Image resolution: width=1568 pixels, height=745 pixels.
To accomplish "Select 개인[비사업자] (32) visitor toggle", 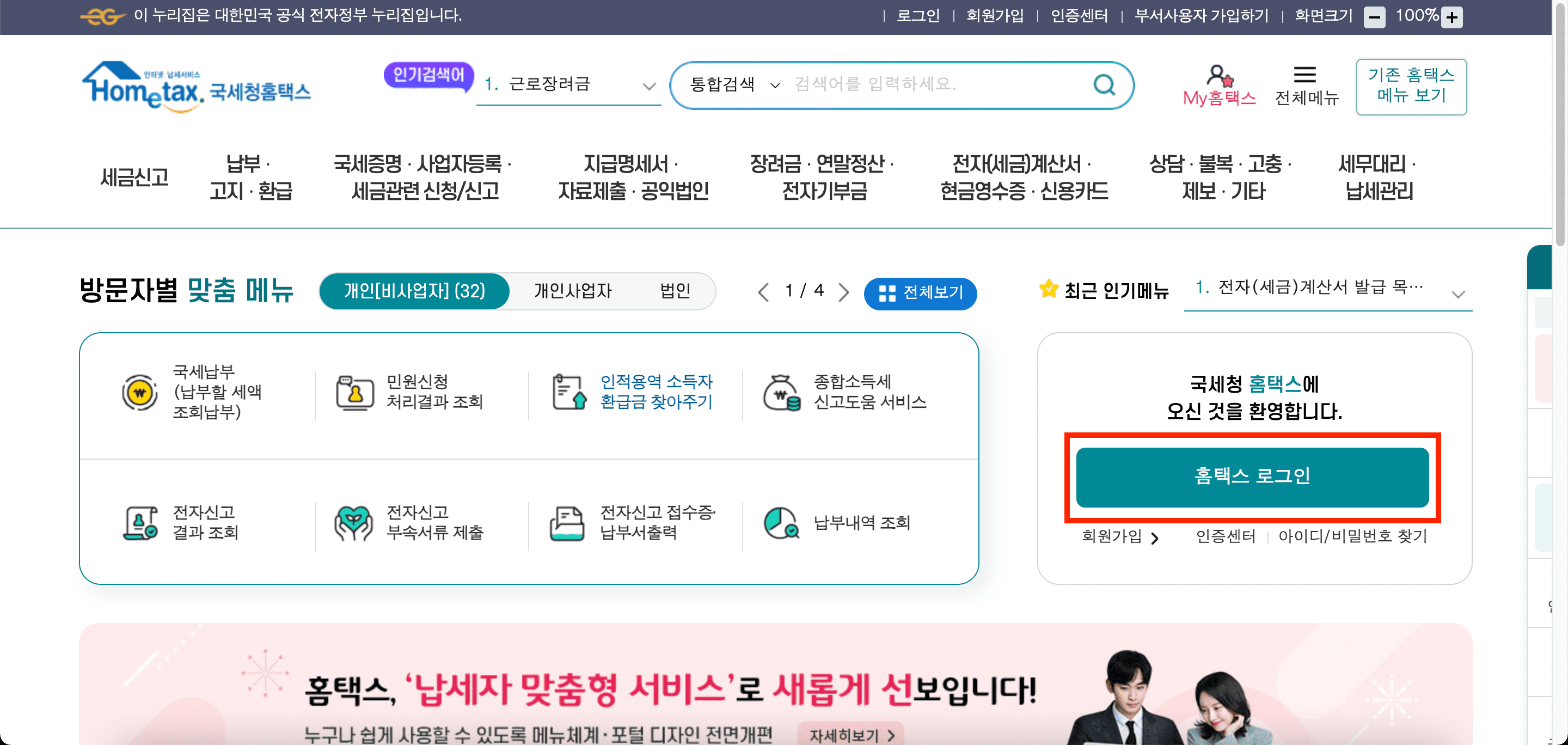I will (414, 291).
